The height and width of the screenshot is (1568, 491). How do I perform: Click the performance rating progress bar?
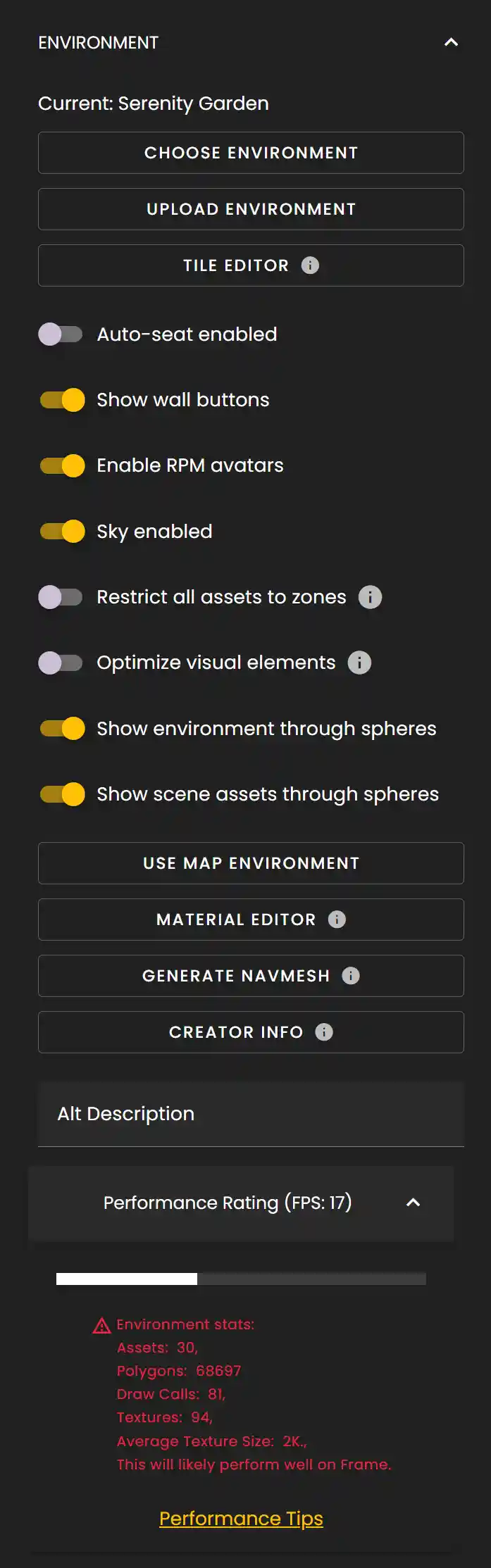pyautogui.click(x=241, y=1279)
